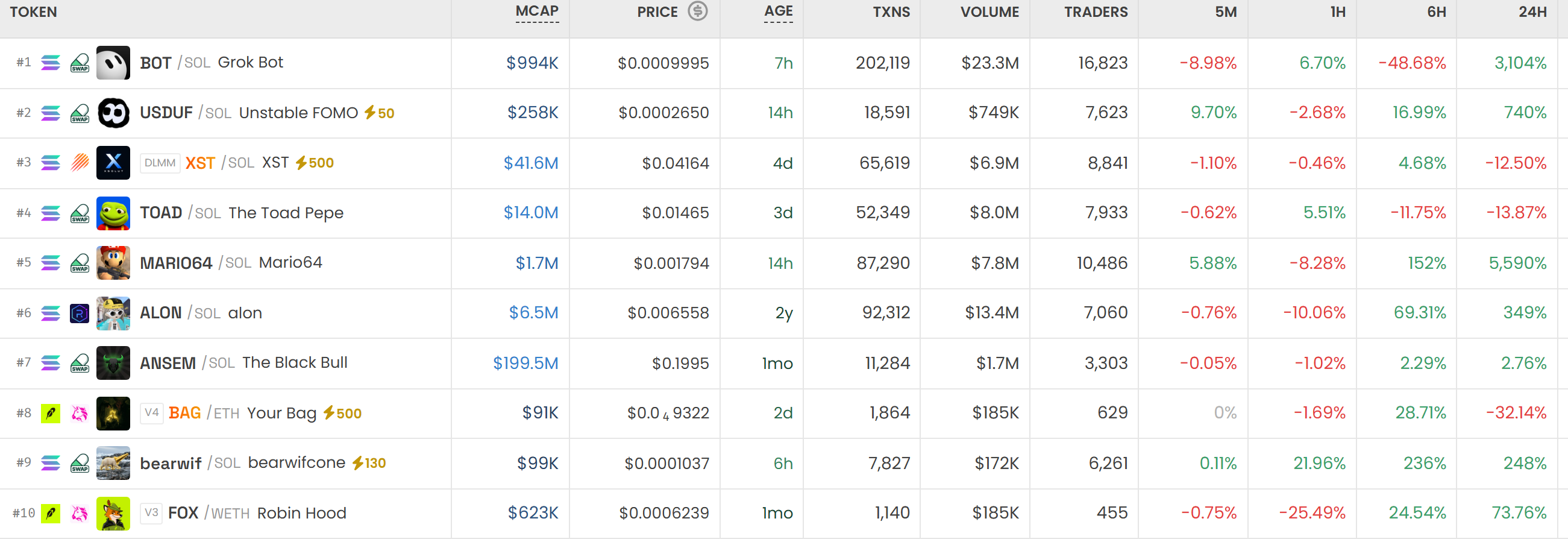
Task: Open the Your Bag token thumbnail
Action: 113,414
